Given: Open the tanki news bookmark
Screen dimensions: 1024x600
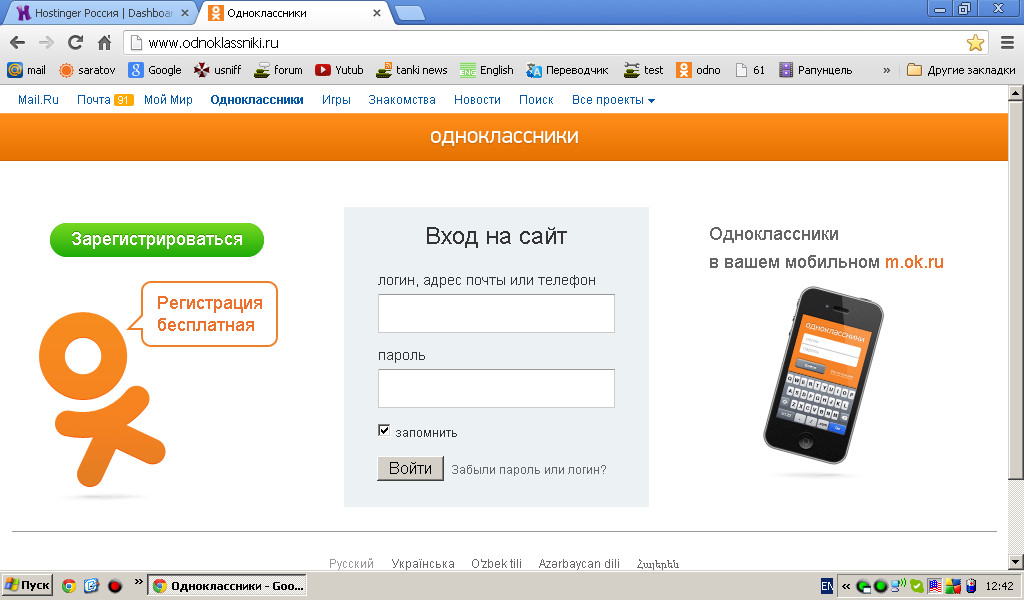Looking at the screenshot, I should point(411,70).
